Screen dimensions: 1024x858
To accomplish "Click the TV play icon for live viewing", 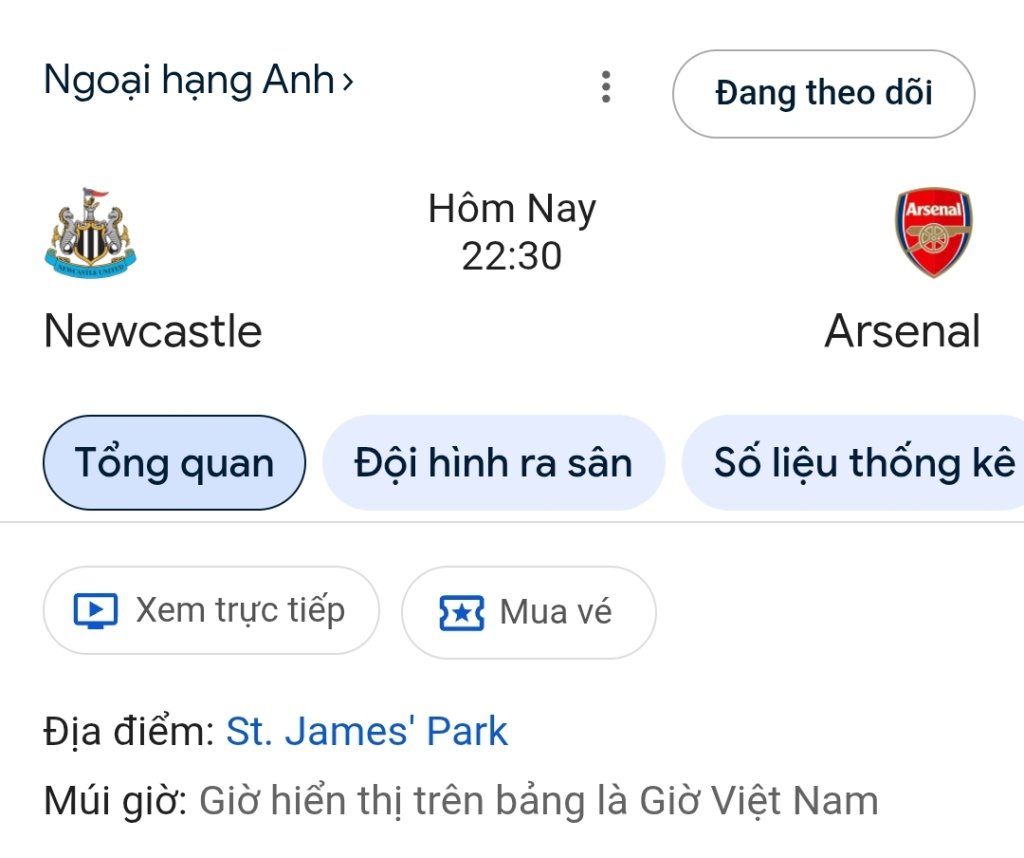I will click(x=96, y=610).
